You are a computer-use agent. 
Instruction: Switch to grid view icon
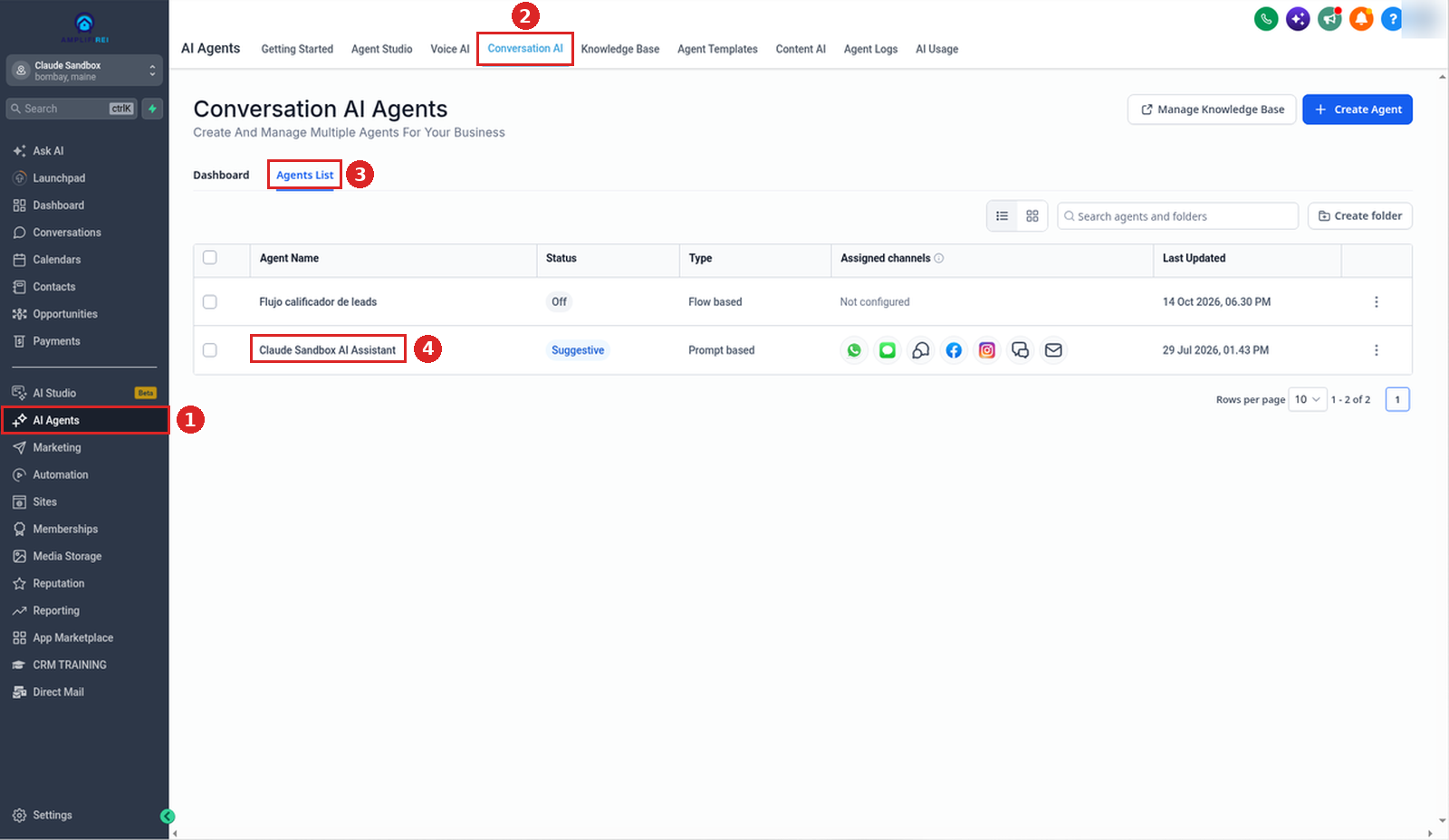(x=1032, y=216)
